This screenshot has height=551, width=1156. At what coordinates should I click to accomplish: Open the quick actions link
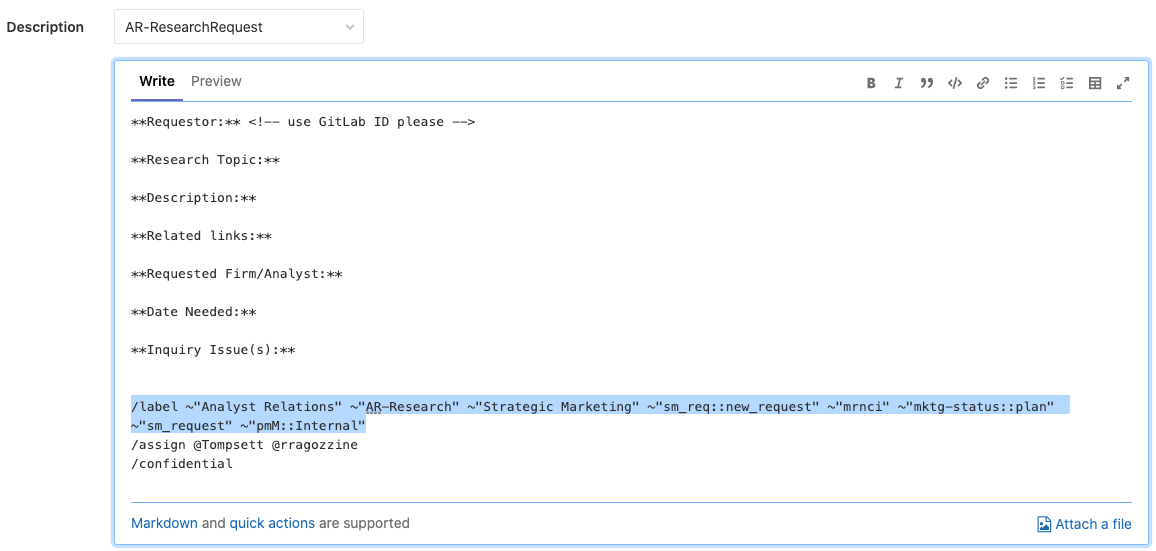coord(272,523)
